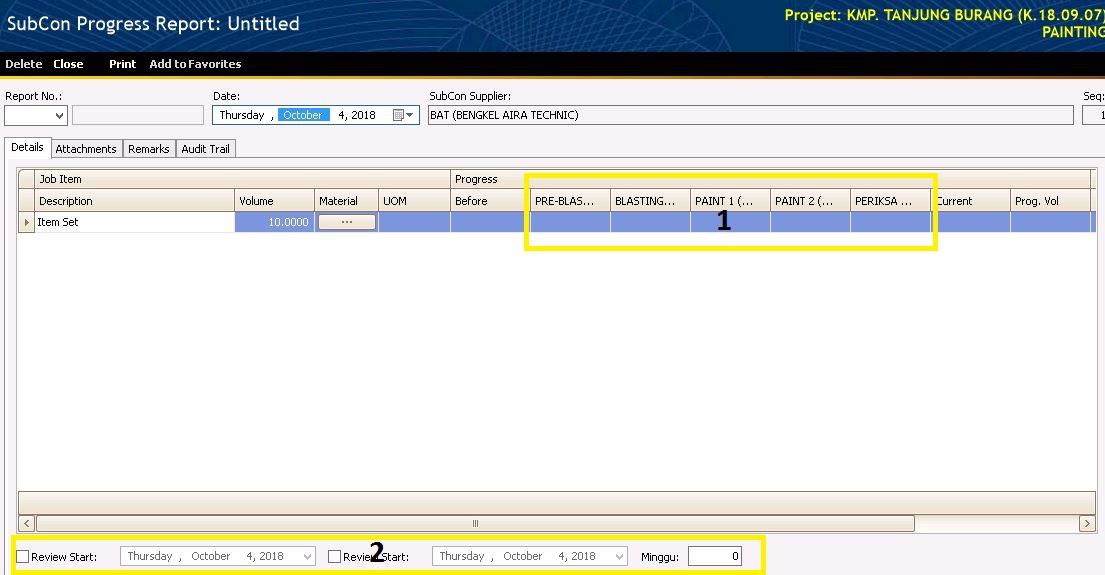1105x575 pixels.
Task: Click the horizontal scrollbar left arrow
Action: [27, 523]
